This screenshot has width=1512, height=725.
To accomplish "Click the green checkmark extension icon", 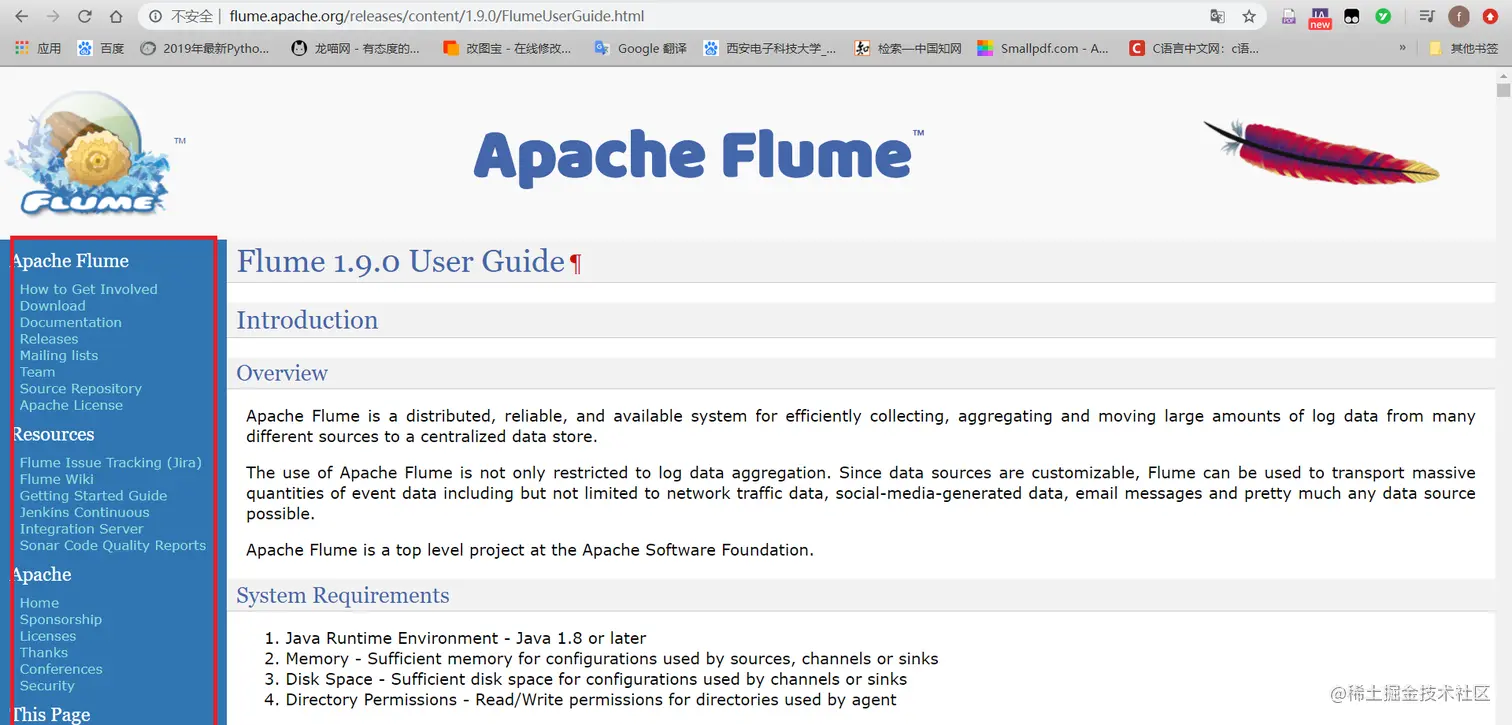I will click(x=1383, y=16).
